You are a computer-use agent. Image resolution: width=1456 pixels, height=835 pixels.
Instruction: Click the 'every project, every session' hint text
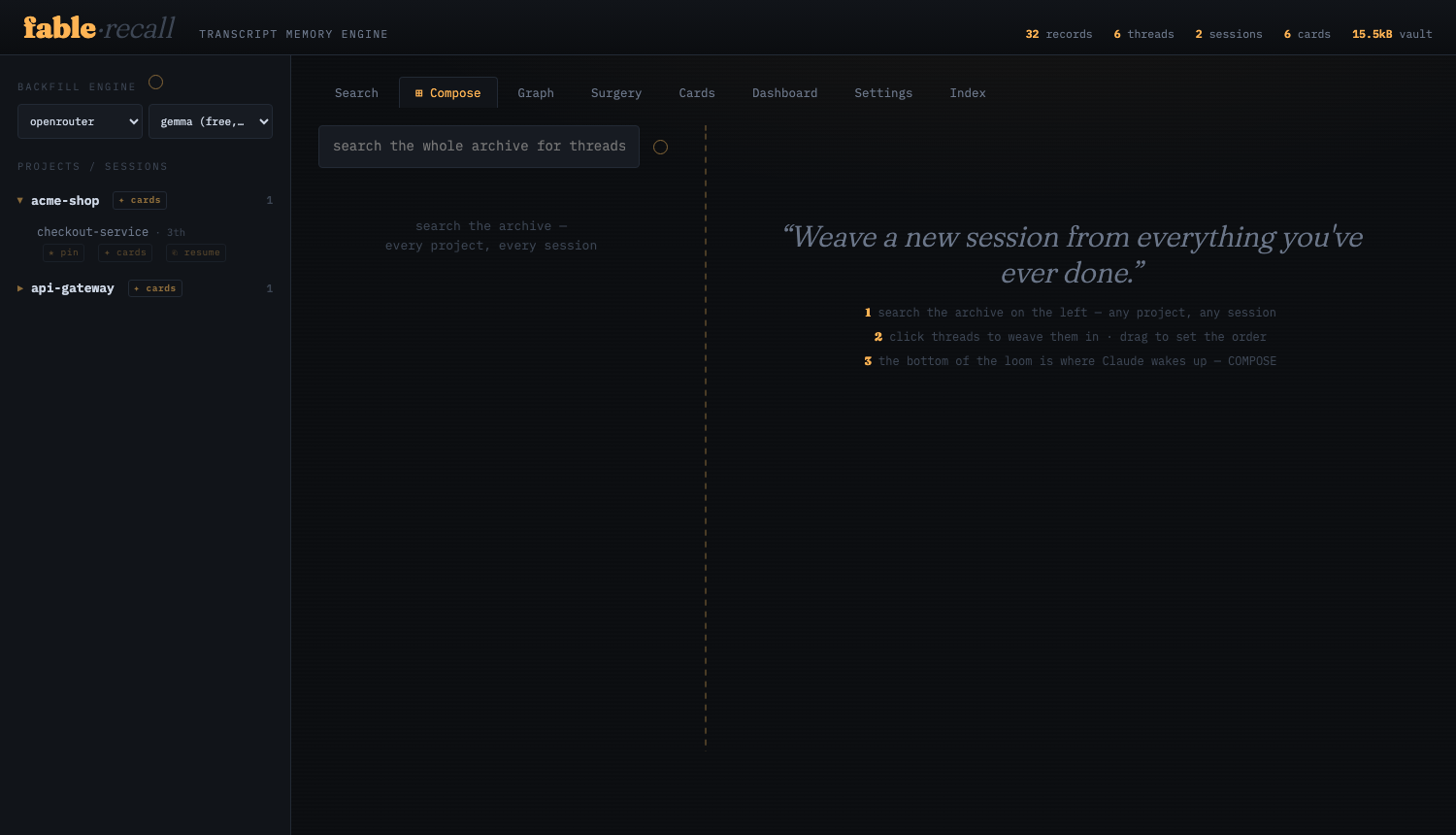click(x=491, y=246)
